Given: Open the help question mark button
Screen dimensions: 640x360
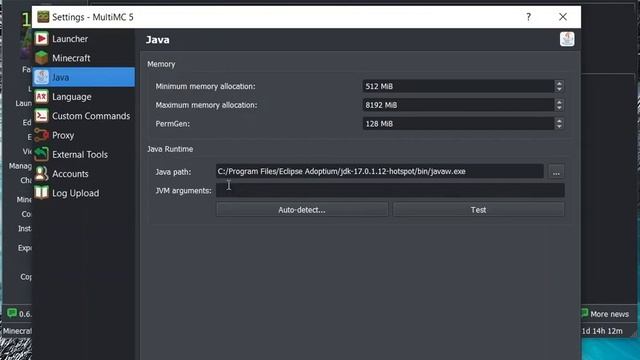Looking at the screenshot, I should pos(529,17).
